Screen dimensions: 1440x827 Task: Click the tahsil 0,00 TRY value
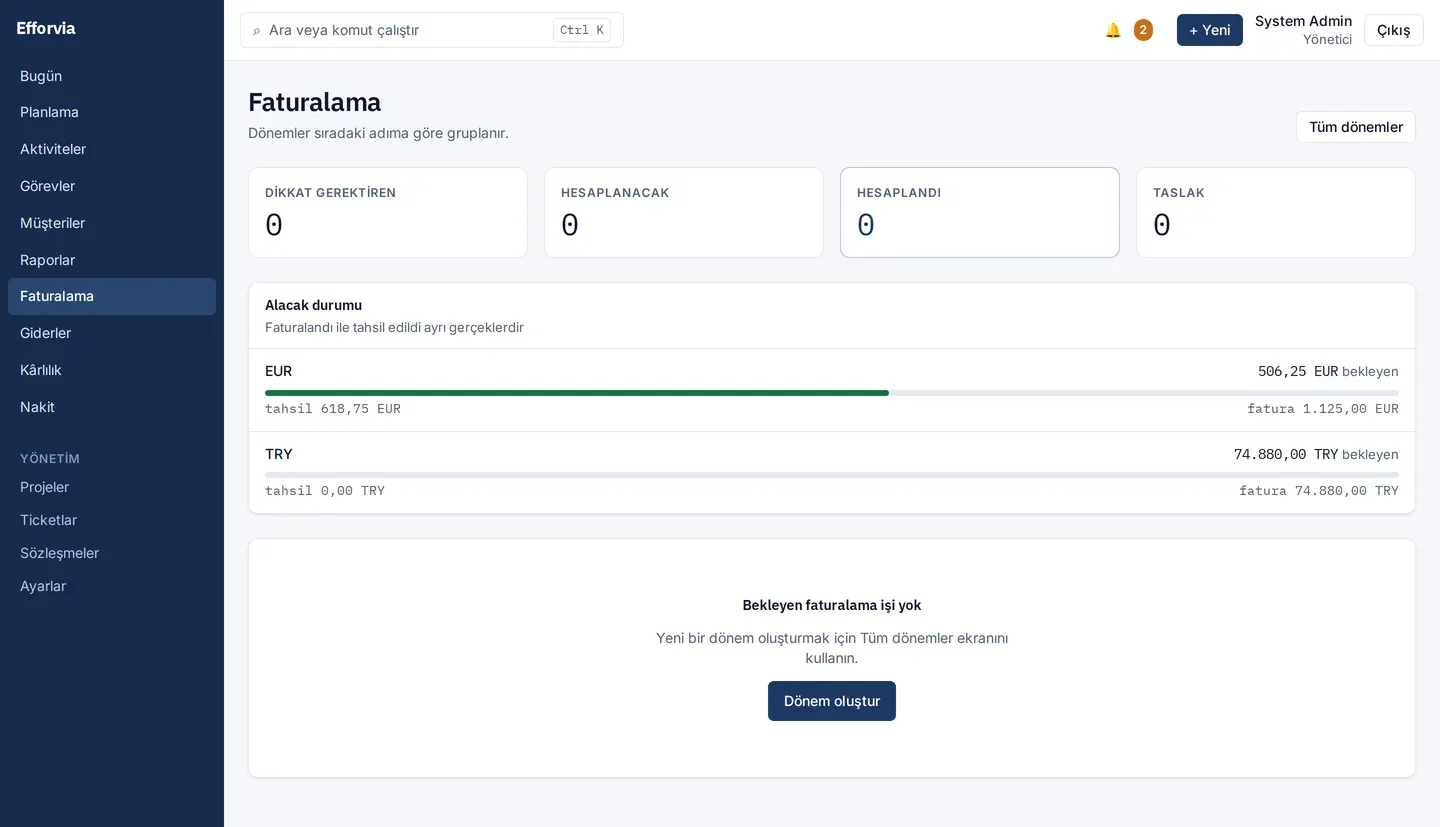325,491
